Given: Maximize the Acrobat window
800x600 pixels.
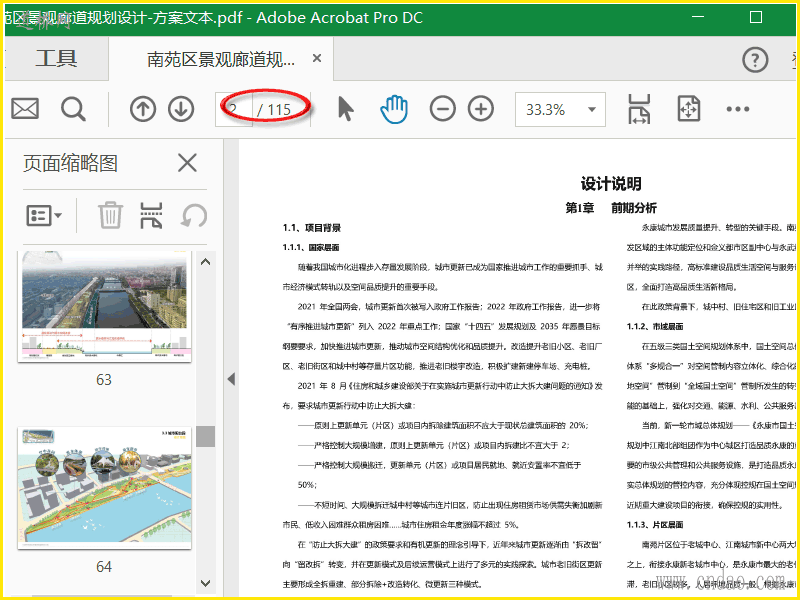Looking at the screenshot, I should click(x=756, y=17).
